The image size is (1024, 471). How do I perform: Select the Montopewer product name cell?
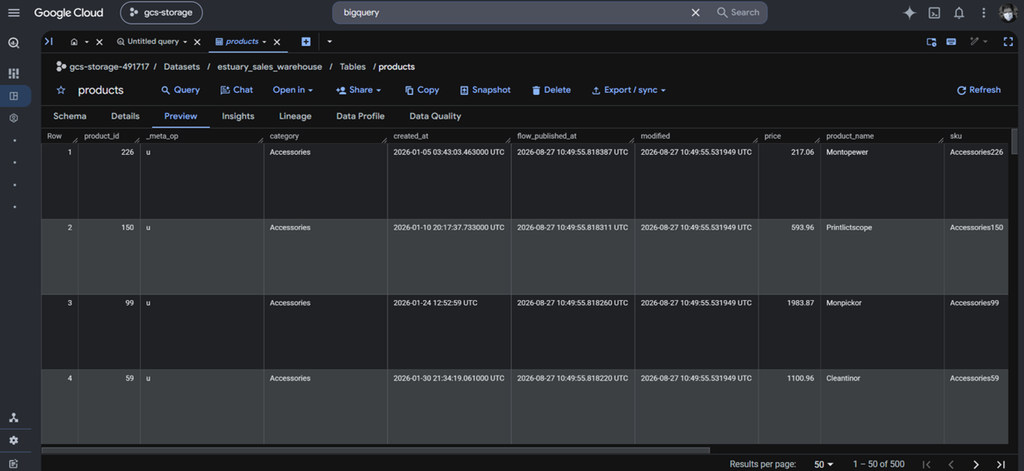point(882,181)
